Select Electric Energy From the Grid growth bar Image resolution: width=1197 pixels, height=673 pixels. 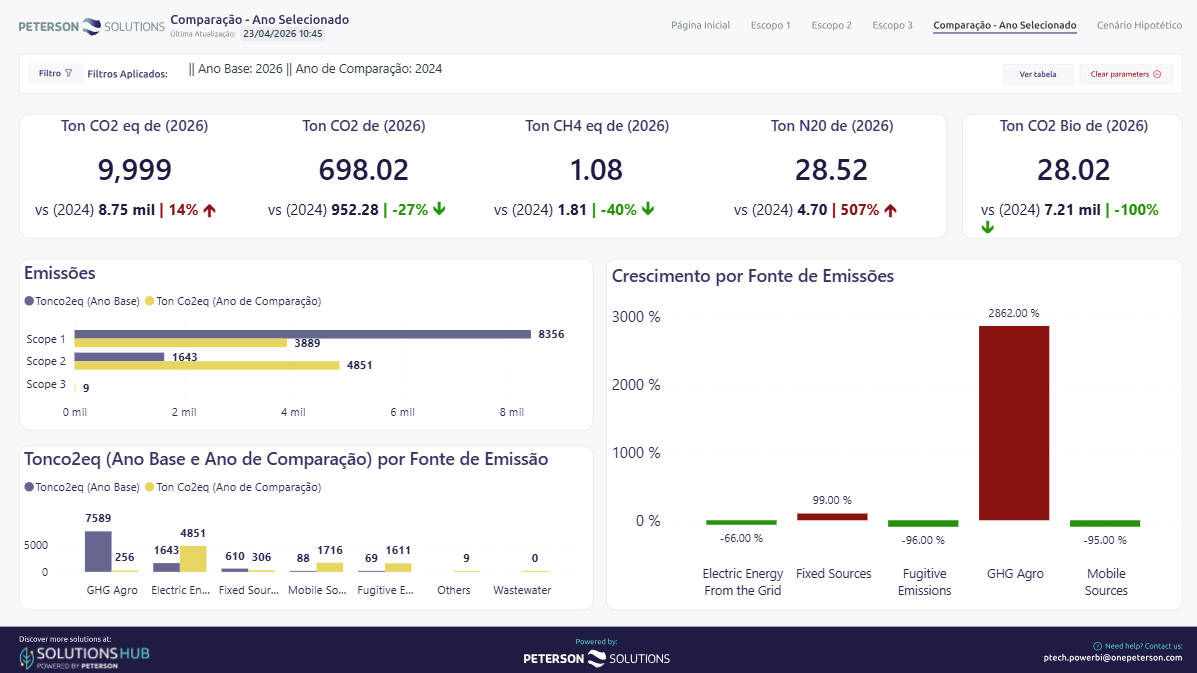click(x=741, y=523)
